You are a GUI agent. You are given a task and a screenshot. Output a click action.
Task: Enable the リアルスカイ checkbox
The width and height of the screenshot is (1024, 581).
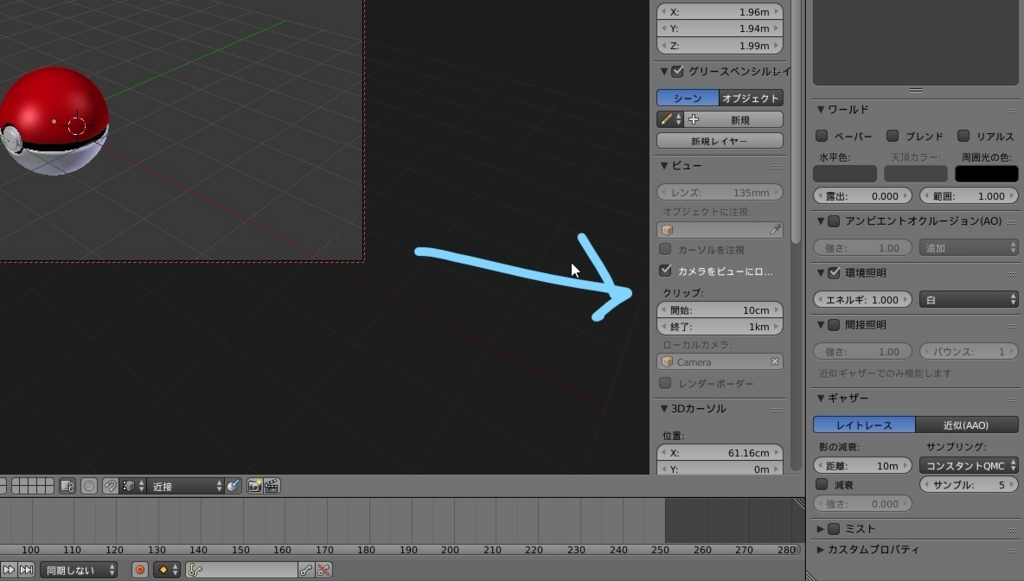963,136
